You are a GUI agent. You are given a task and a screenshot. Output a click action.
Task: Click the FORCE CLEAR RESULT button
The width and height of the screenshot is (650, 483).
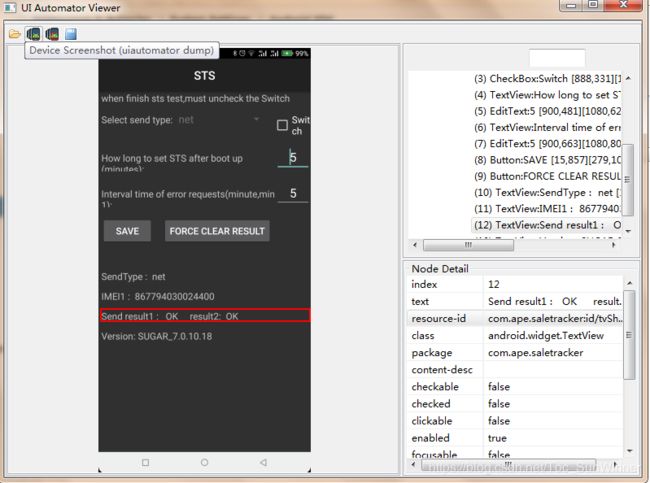(x=217, y=231)
